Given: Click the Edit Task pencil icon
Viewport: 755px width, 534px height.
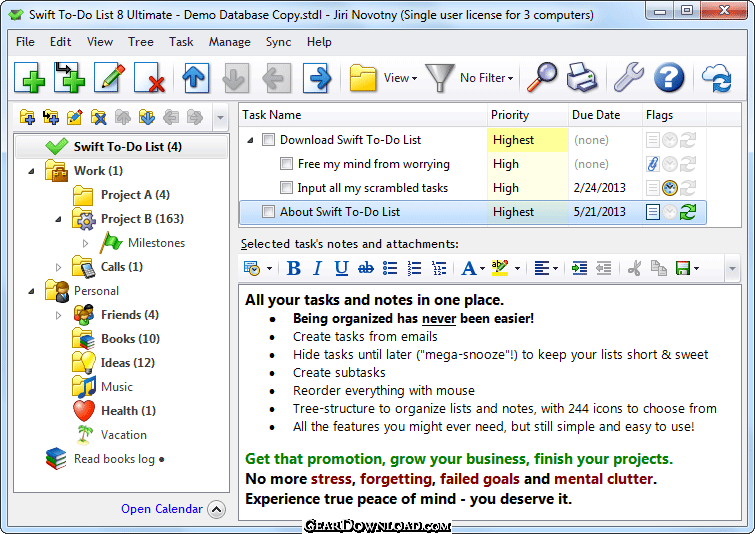Looking at the screenshot, I should pyautogui.click(x=110, y=78).
